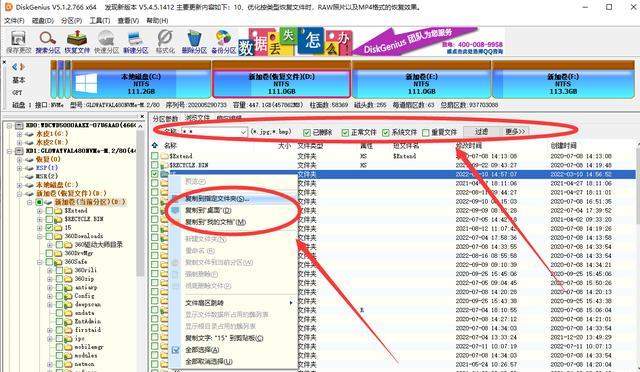The width and height of the screenshot is (640, 372).
Task: Switch to the 分区参数 tab
Action: (165, 118)
